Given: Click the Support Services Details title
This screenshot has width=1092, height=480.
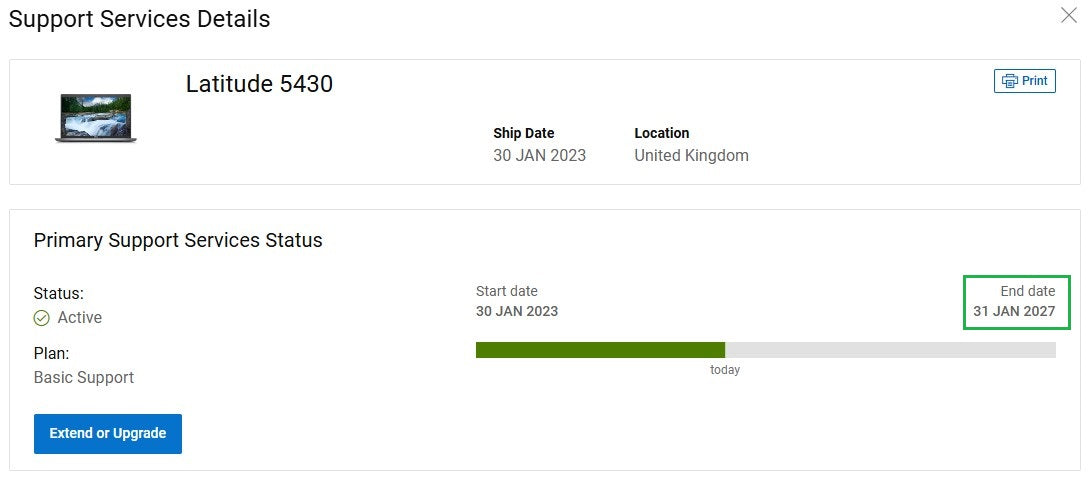Looking at the screenshot, I should [139, 19].
